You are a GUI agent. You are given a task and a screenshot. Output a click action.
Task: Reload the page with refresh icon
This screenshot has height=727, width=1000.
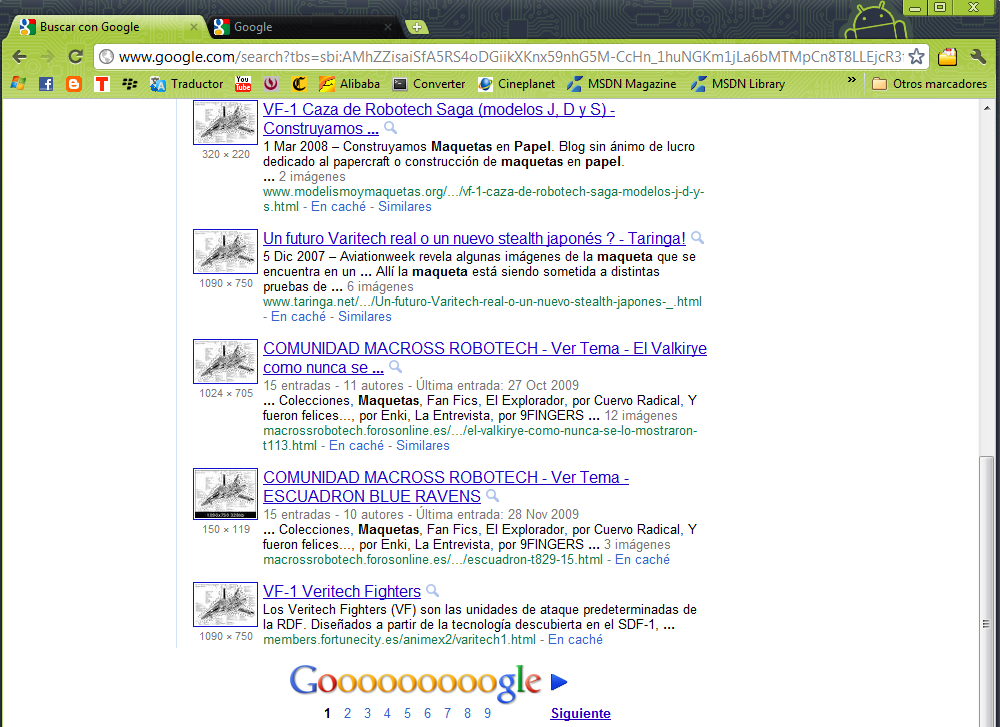[75, 57]
